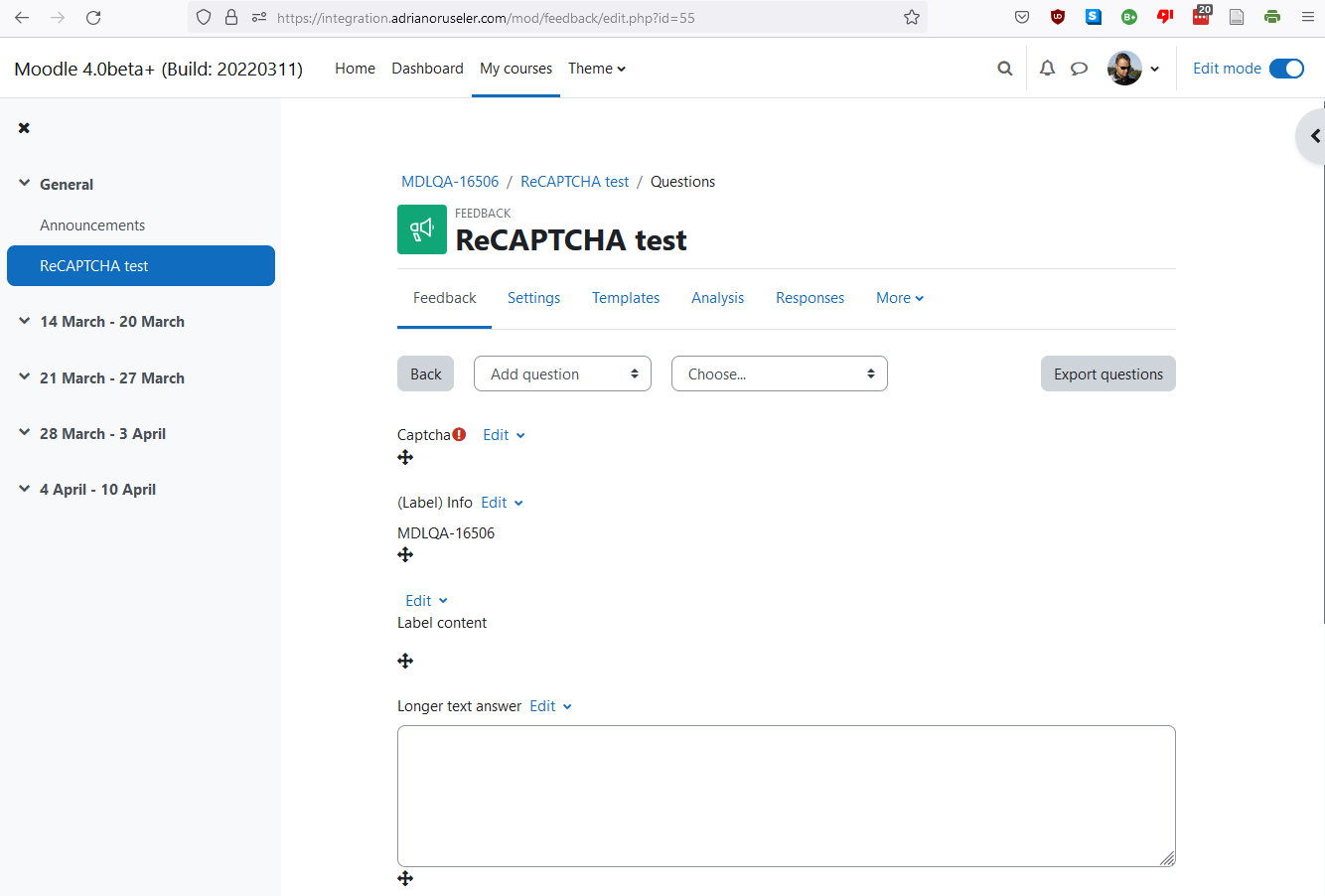1325x896 pixels.
Task: Toggle the Edit mode switch
Action: [1287, 69]
